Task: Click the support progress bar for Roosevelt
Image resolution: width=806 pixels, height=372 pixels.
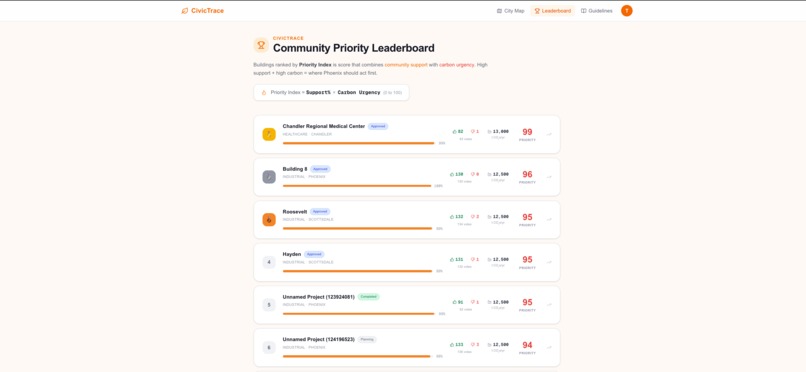Action: pyautogui.click(x=357, y=229)
